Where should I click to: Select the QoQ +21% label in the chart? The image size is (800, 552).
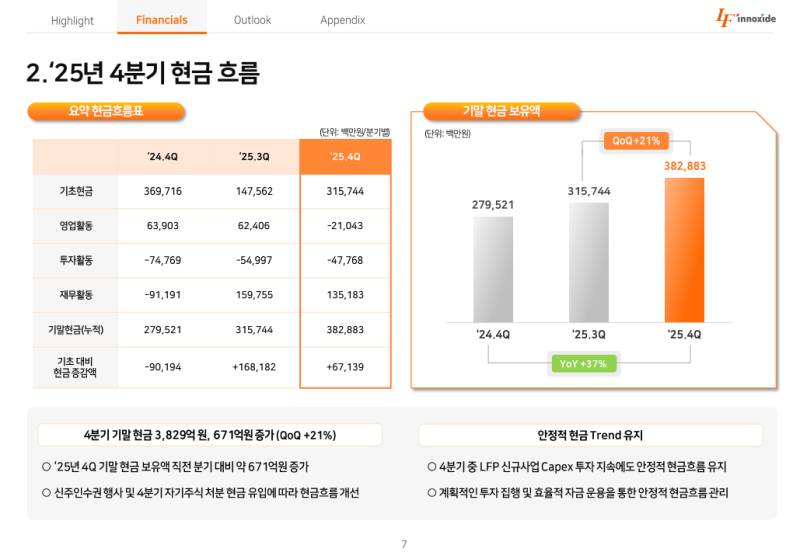click(636, 140)
